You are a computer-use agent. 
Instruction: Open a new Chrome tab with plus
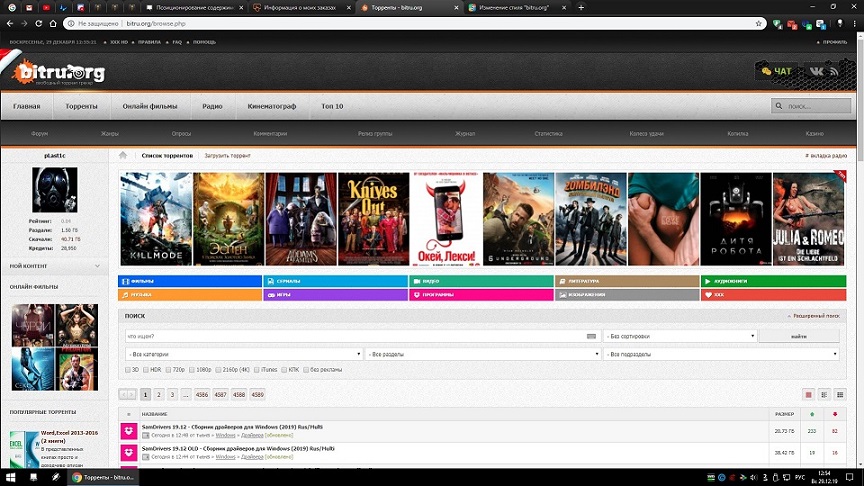point(581,7)
